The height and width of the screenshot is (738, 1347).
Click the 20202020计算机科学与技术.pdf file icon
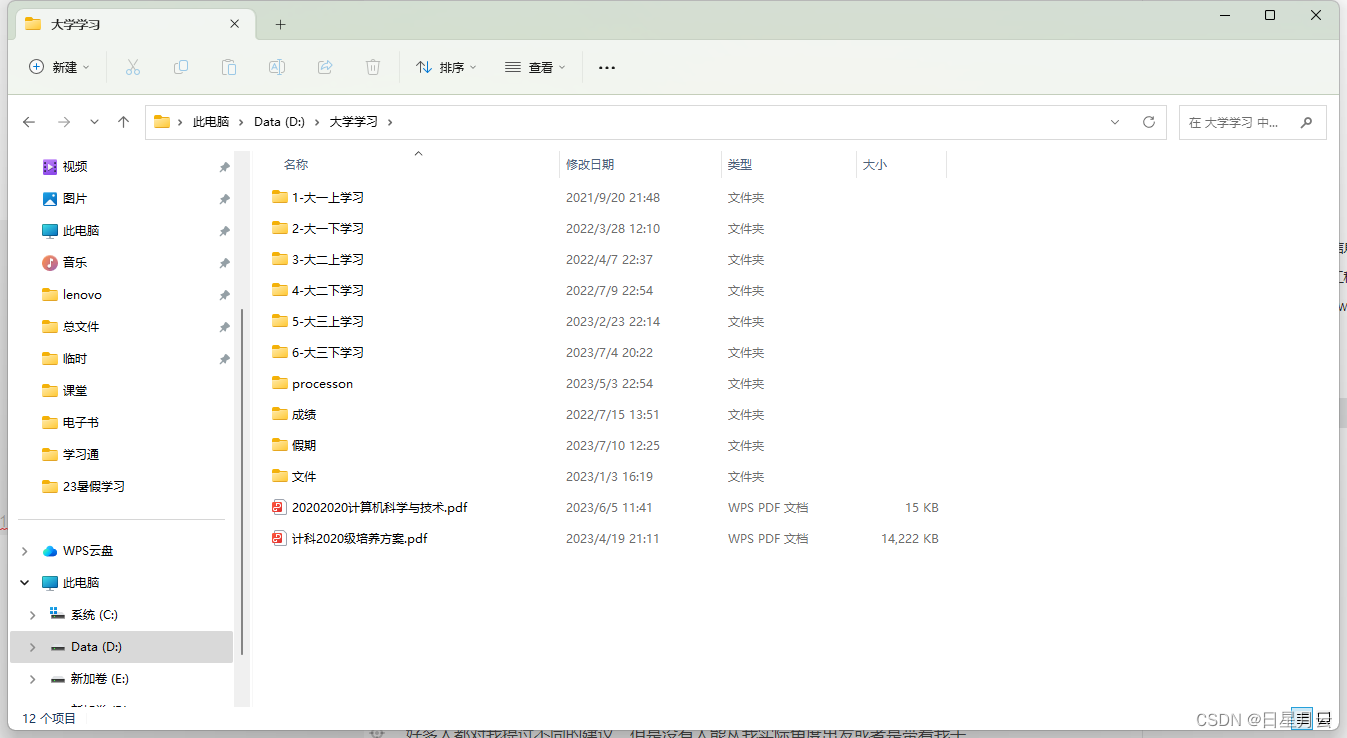279,507
